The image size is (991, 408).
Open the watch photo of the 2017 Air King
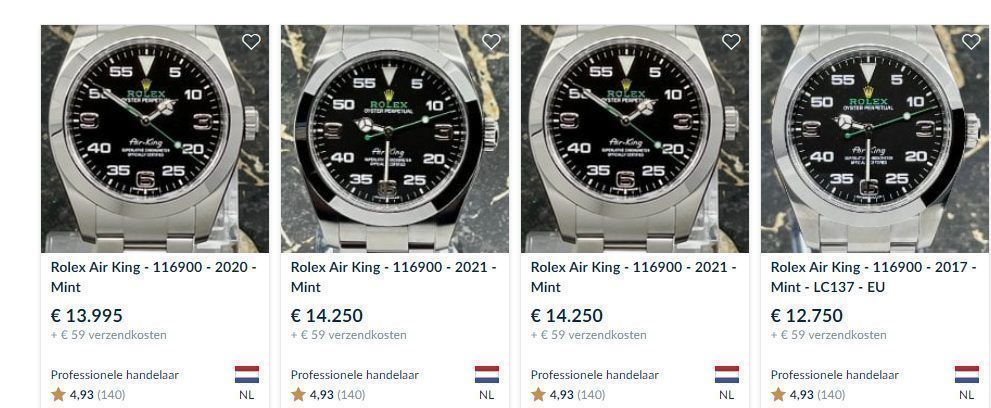[x=875, y=139]
